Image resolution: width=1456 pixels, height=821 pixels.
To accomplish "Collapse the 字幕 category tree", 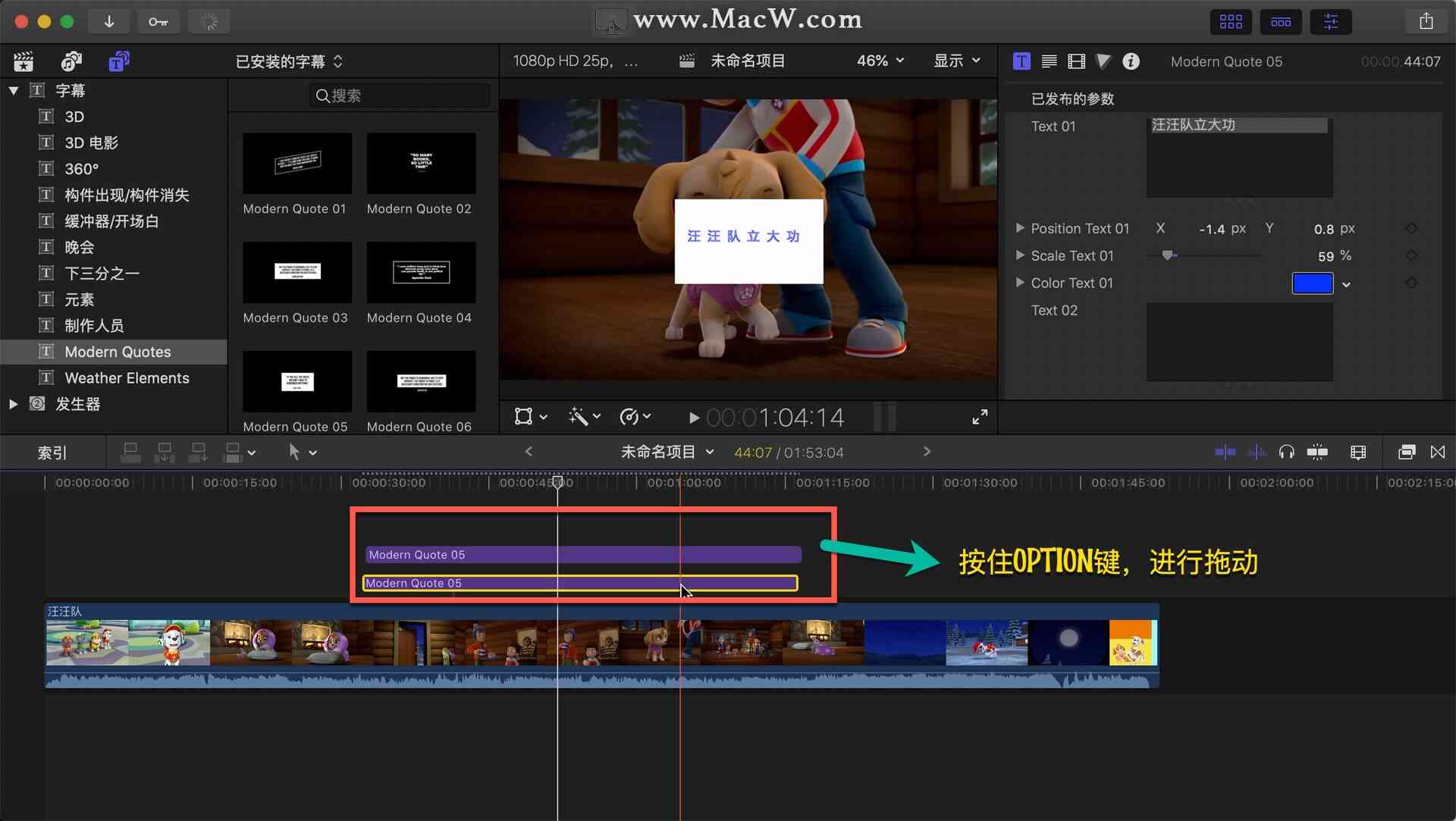I will [14, 90].
